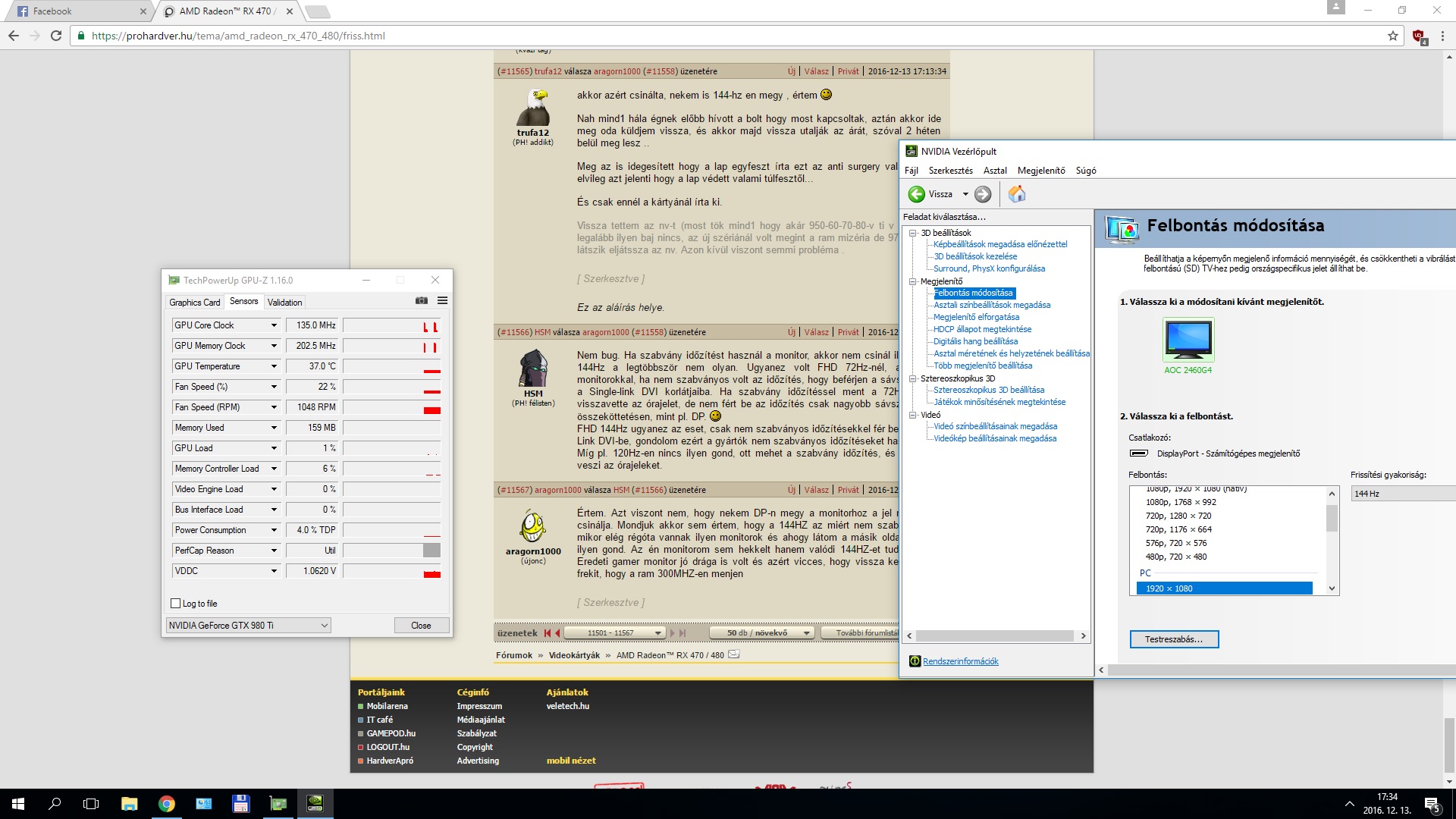The image size is (1456, 819).
Task: Click the NVIDIA control panel Forward arrow
Action: tap(983, 195)
